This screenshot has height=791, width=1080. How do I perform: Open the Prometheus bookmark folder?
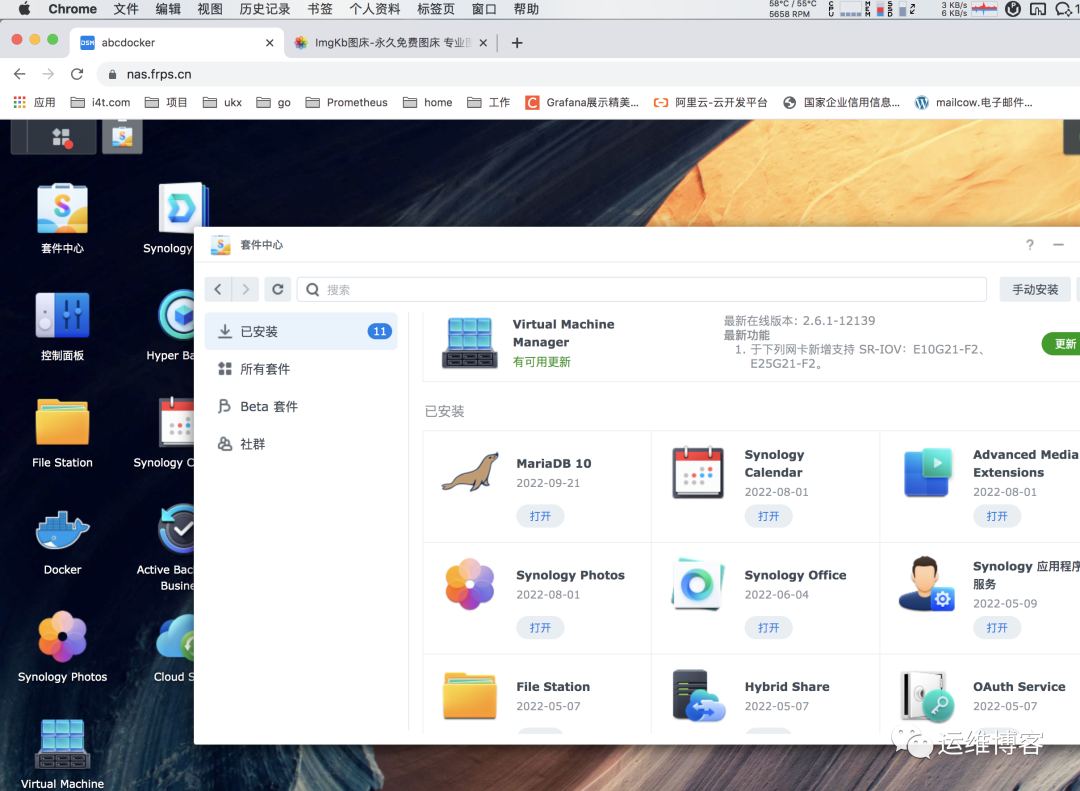[346, 102]
